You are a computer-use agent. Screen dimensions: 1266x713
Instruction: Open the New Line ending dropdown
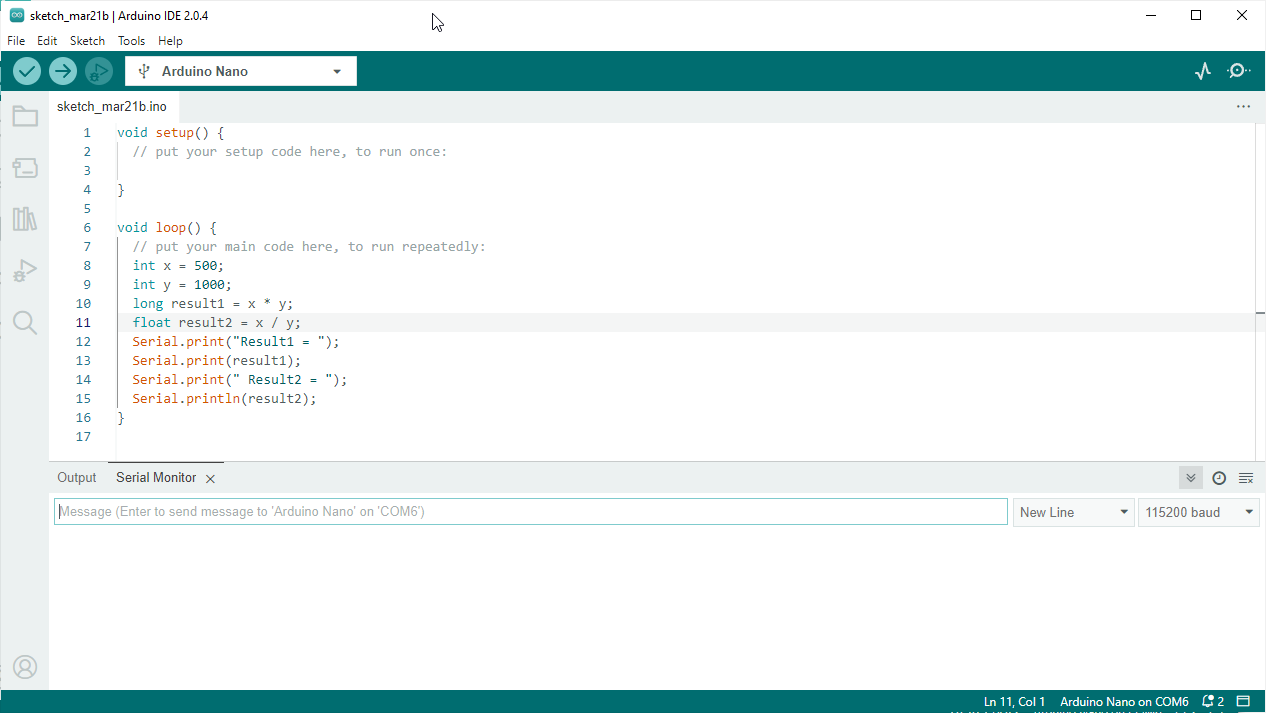point(1074,512)
